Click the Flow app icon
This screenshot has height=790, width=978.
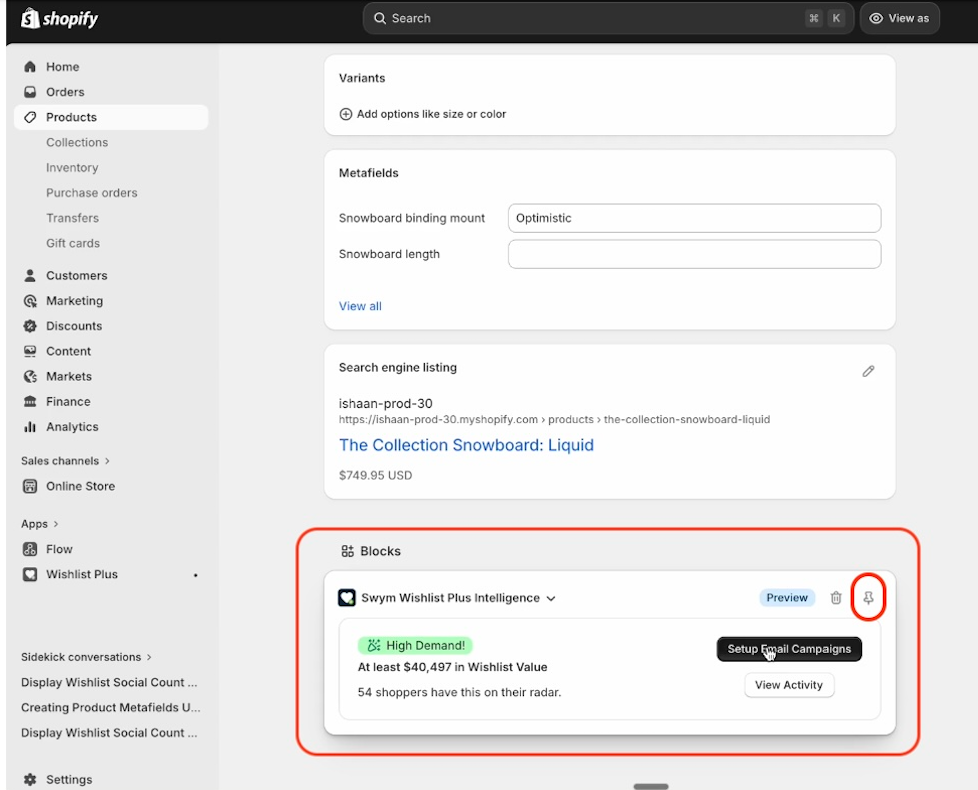tap(30, 549)
